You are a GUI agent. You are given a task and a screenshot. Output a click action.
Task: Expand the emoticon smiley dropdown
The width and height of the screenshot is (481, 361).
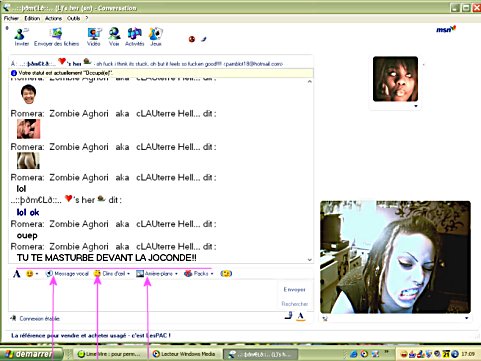37,274
